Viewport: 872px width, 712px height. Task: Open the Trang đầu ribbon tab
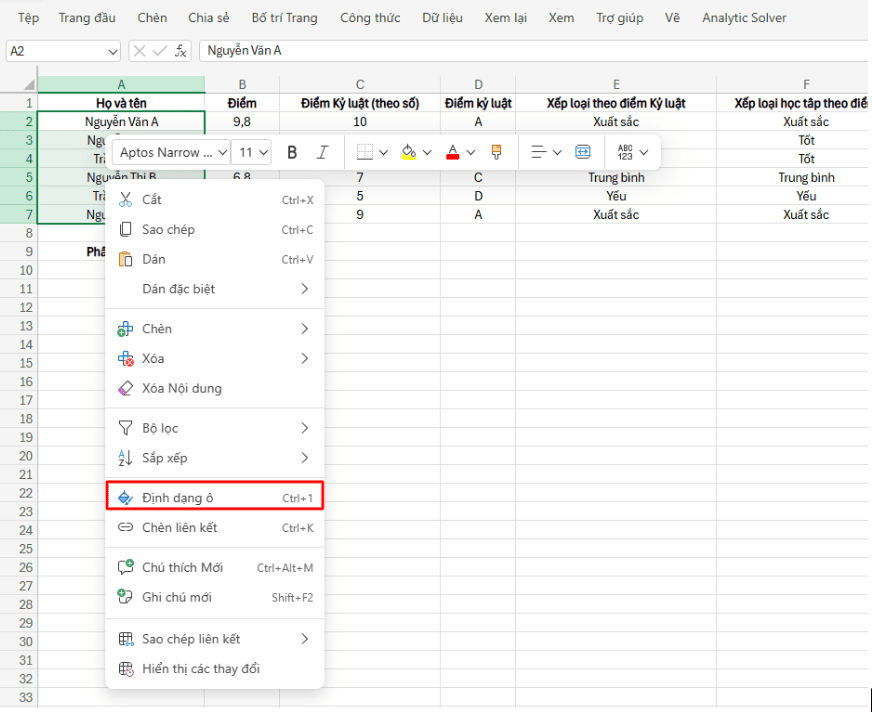[x=87, y=18]
